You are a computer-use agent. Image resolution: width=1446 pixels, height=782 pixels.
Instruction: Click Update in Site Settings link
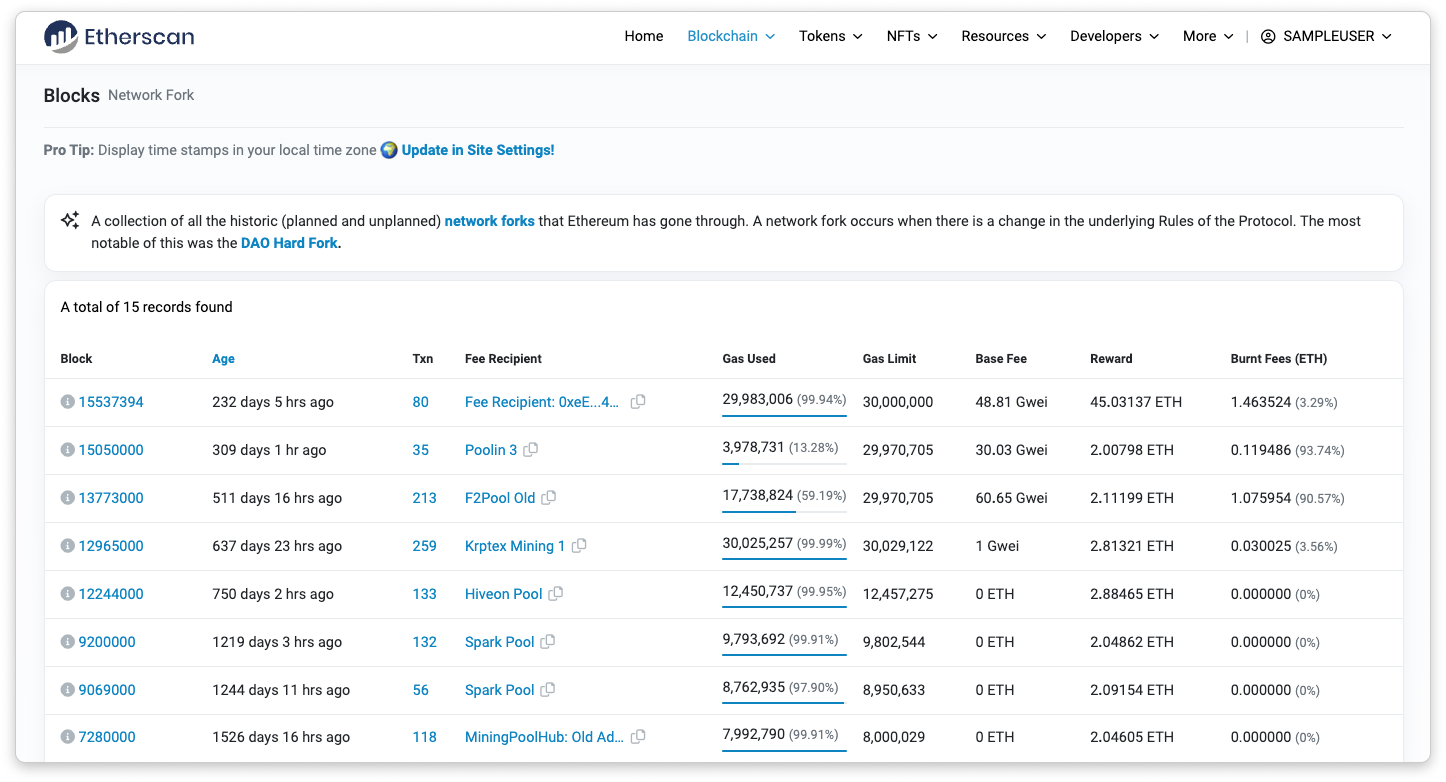477,150
